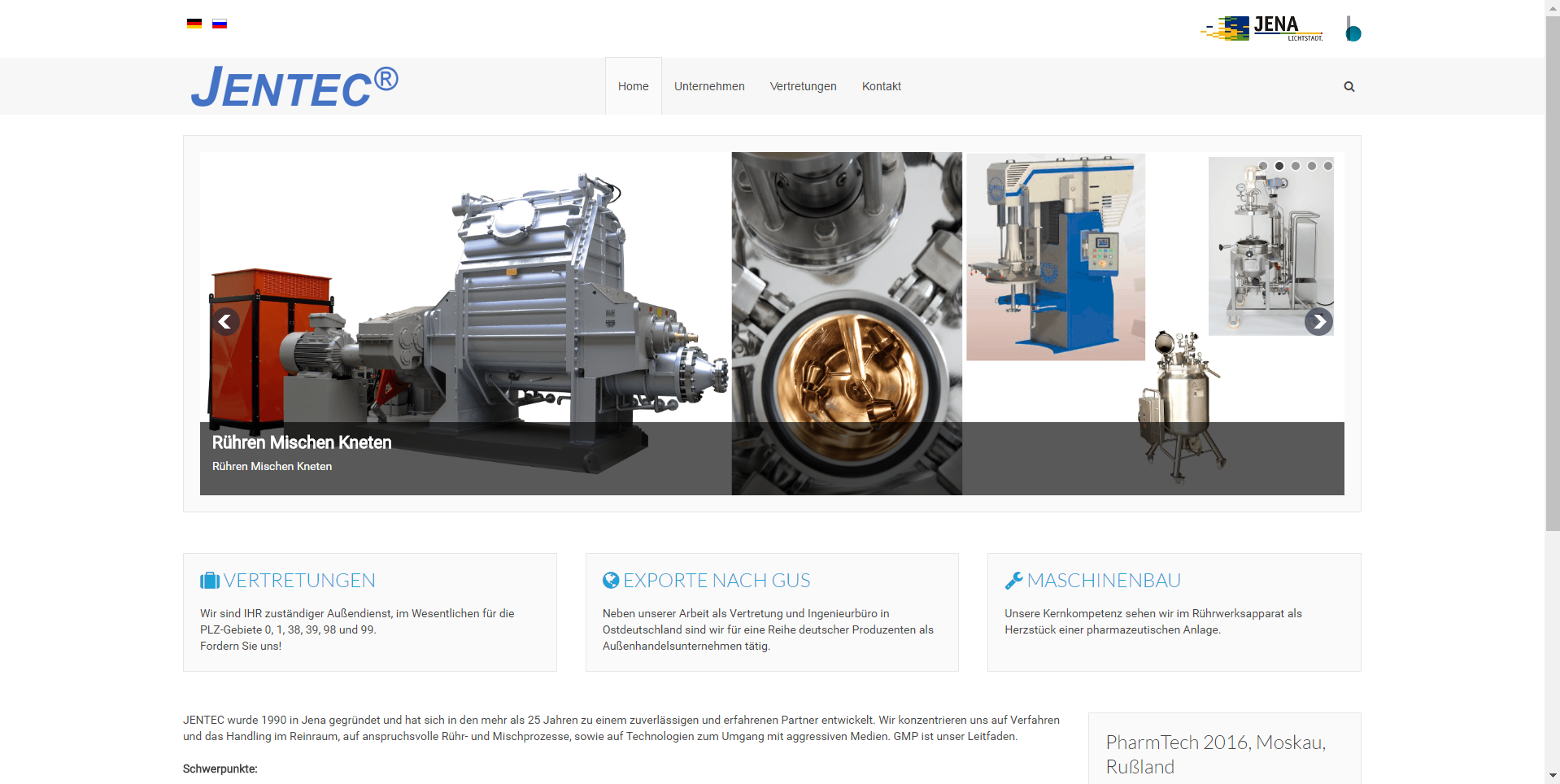This screenshot has width=1560, height=784.
Task: Click the stainless steel vessel on legs image
Action: pyautogui.click(x=1182, y=407)
